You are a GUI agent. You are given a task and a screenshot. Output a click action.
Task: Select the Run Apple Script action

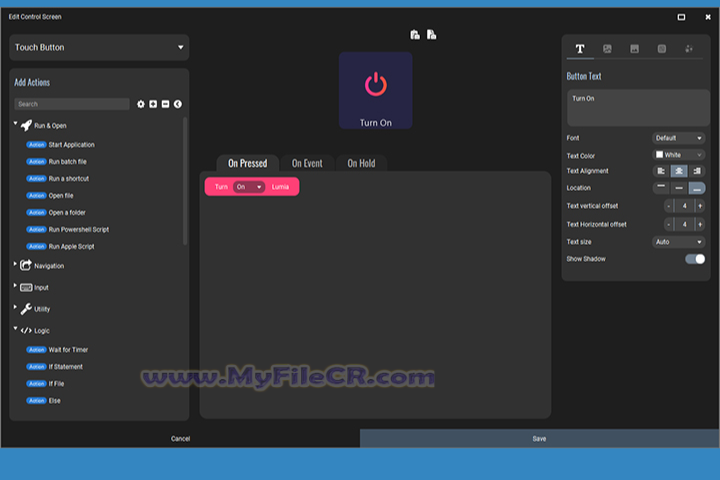click(x=61, y=247)
